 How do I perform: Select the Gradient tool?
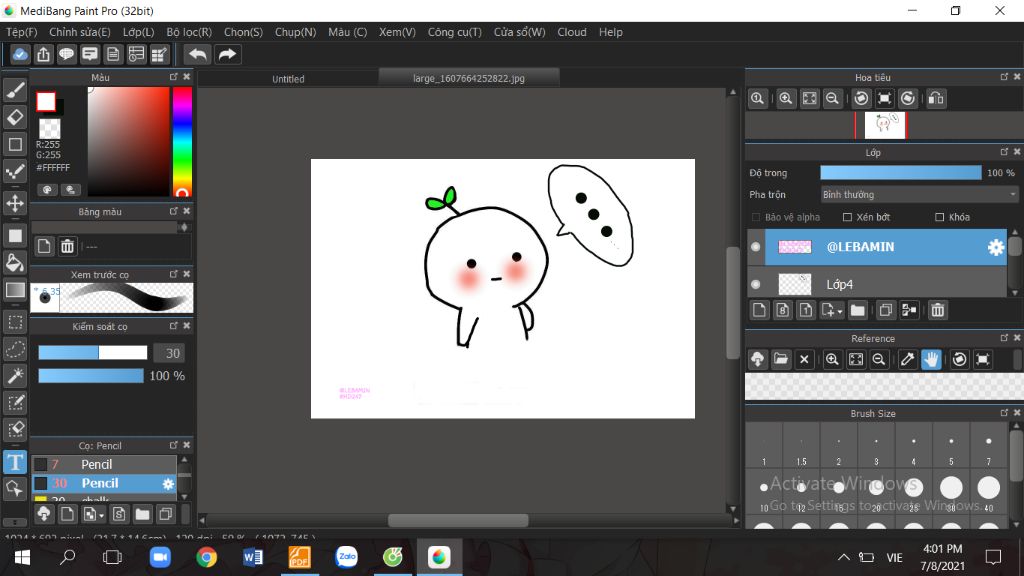(15, 290)
